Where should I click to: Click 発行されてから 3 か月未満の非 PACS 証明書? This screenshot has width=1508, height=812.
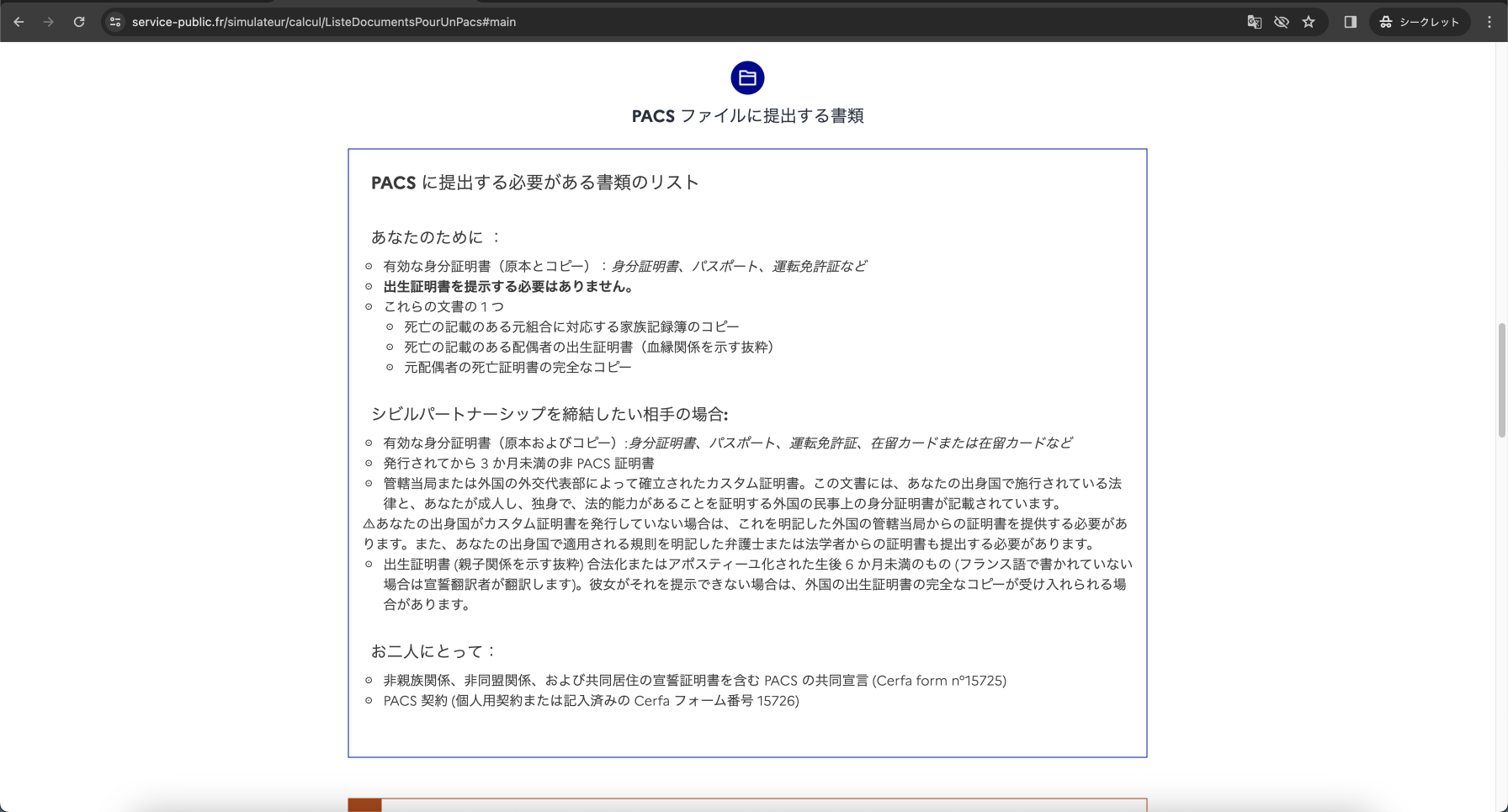coord(518,463)
